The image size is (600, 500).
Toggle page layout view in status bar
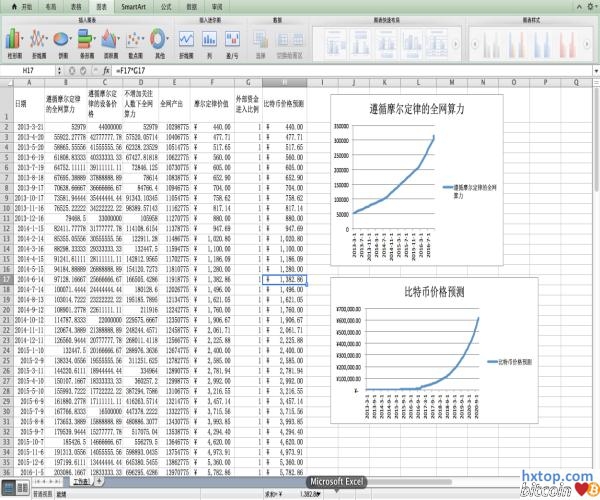pyautogui.click(x=21, y=482)
